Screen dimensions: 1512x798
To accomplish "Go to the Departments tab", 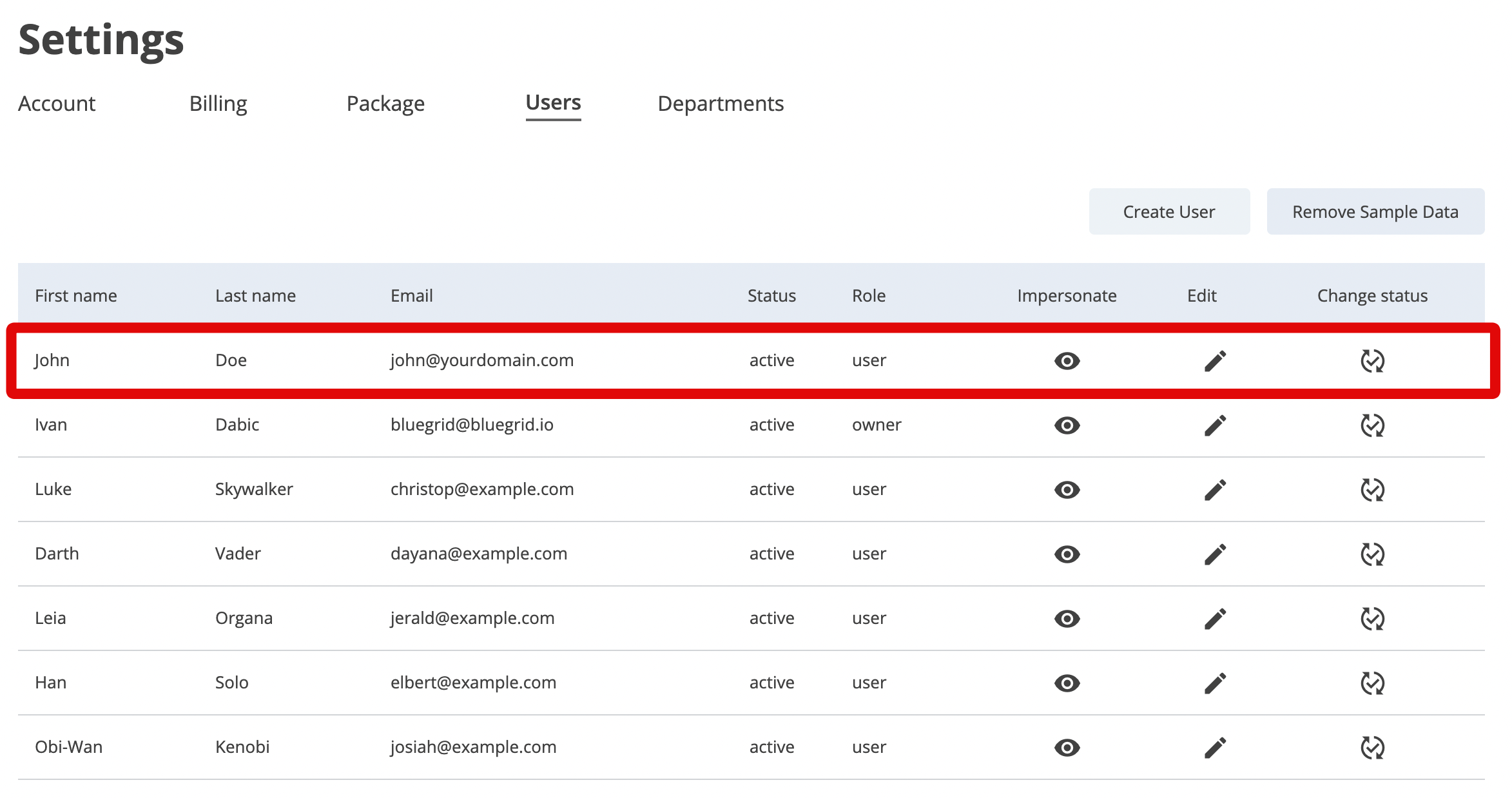I will (x=720, y=104).
